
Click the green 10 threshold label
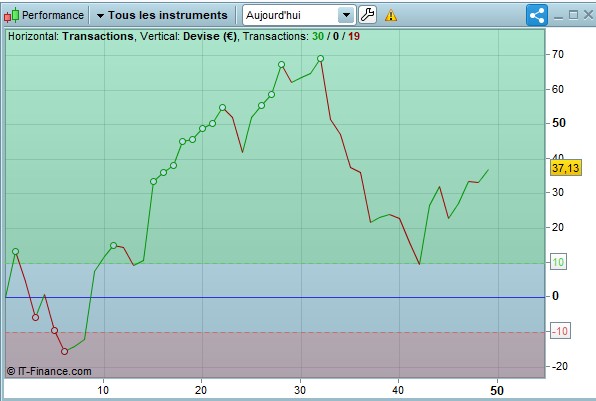(558, 262)
